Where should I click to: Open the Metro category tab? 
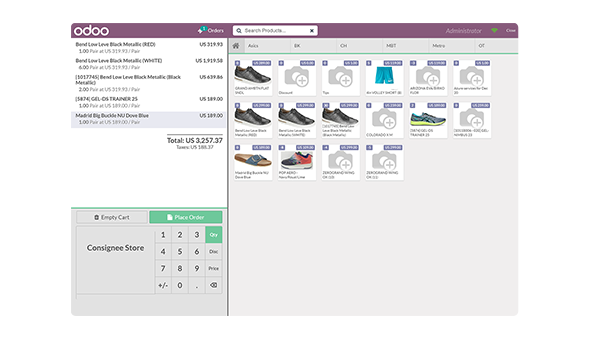452,46
